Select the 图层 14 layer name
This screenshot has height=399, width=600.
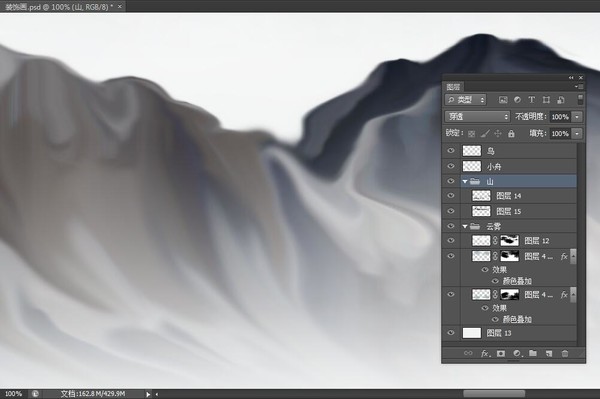509,196
